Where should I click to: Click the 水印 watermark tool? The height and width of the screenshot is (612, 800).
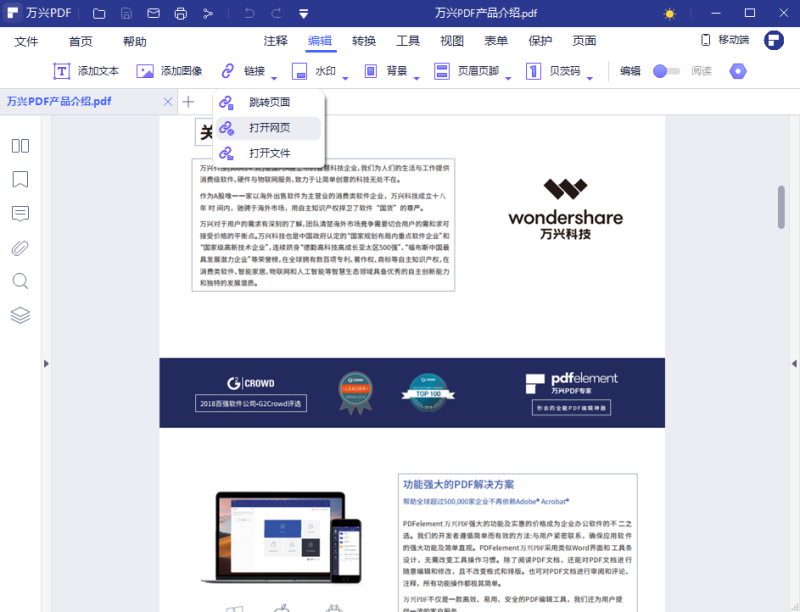pyautogui.click(x=315, y=71)
